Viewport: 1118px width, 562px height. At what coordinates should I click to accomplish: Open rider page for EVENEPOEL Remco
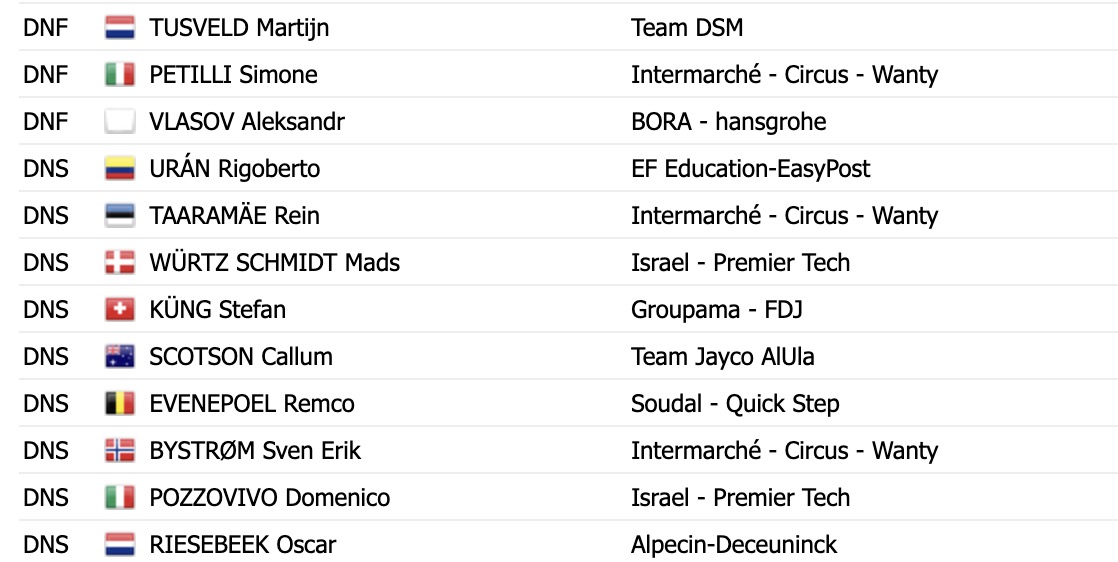point(252,404)
